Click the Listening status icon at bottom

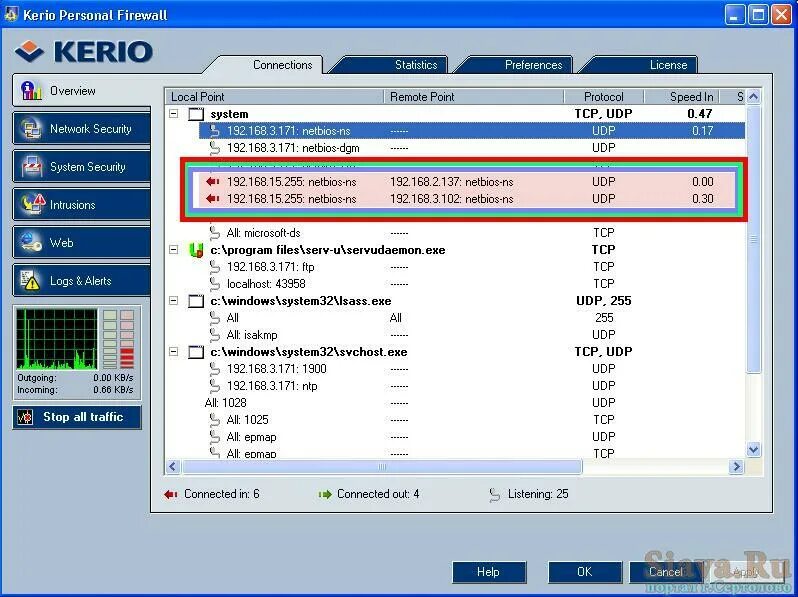[494, 495]
